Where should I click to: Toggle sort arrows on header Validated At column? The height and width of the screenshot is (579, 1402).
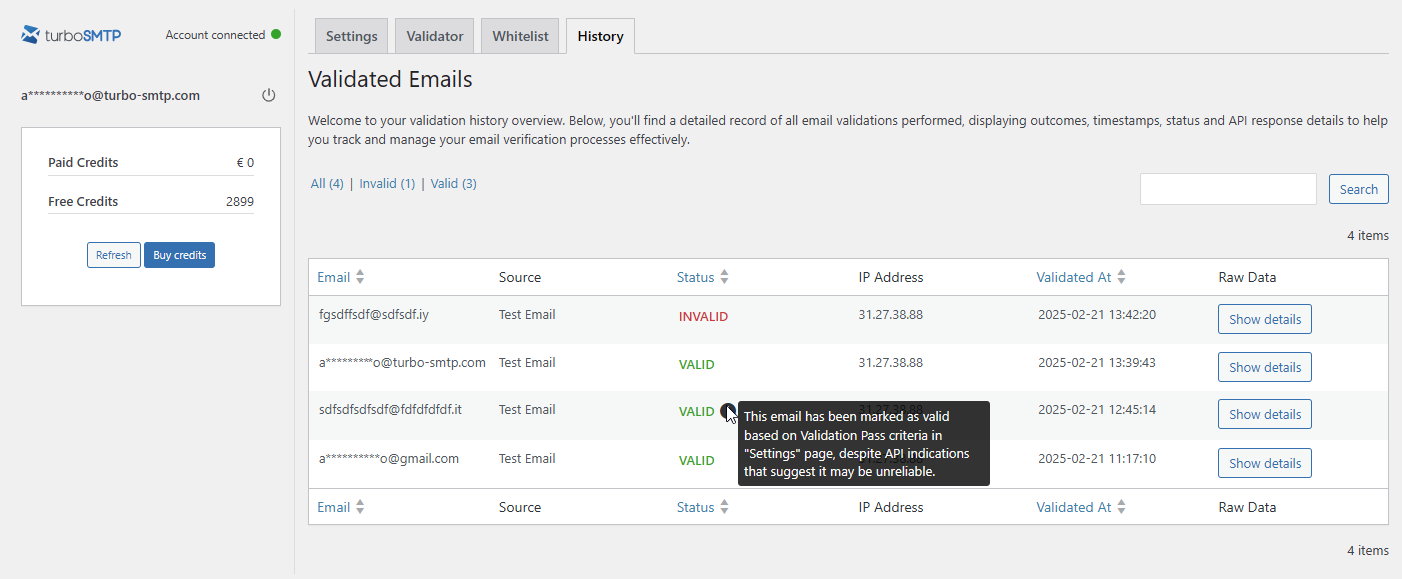pos(1121,277)
